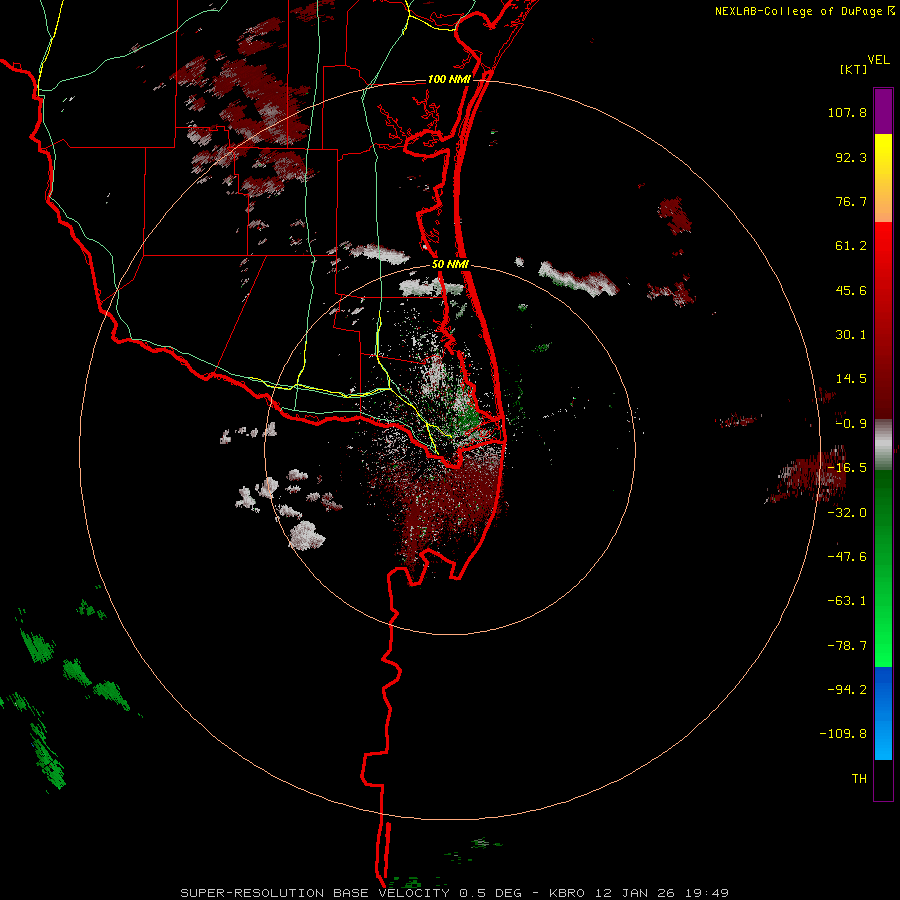Click the 107.8 velocity scale value

[x=847, y=112]
